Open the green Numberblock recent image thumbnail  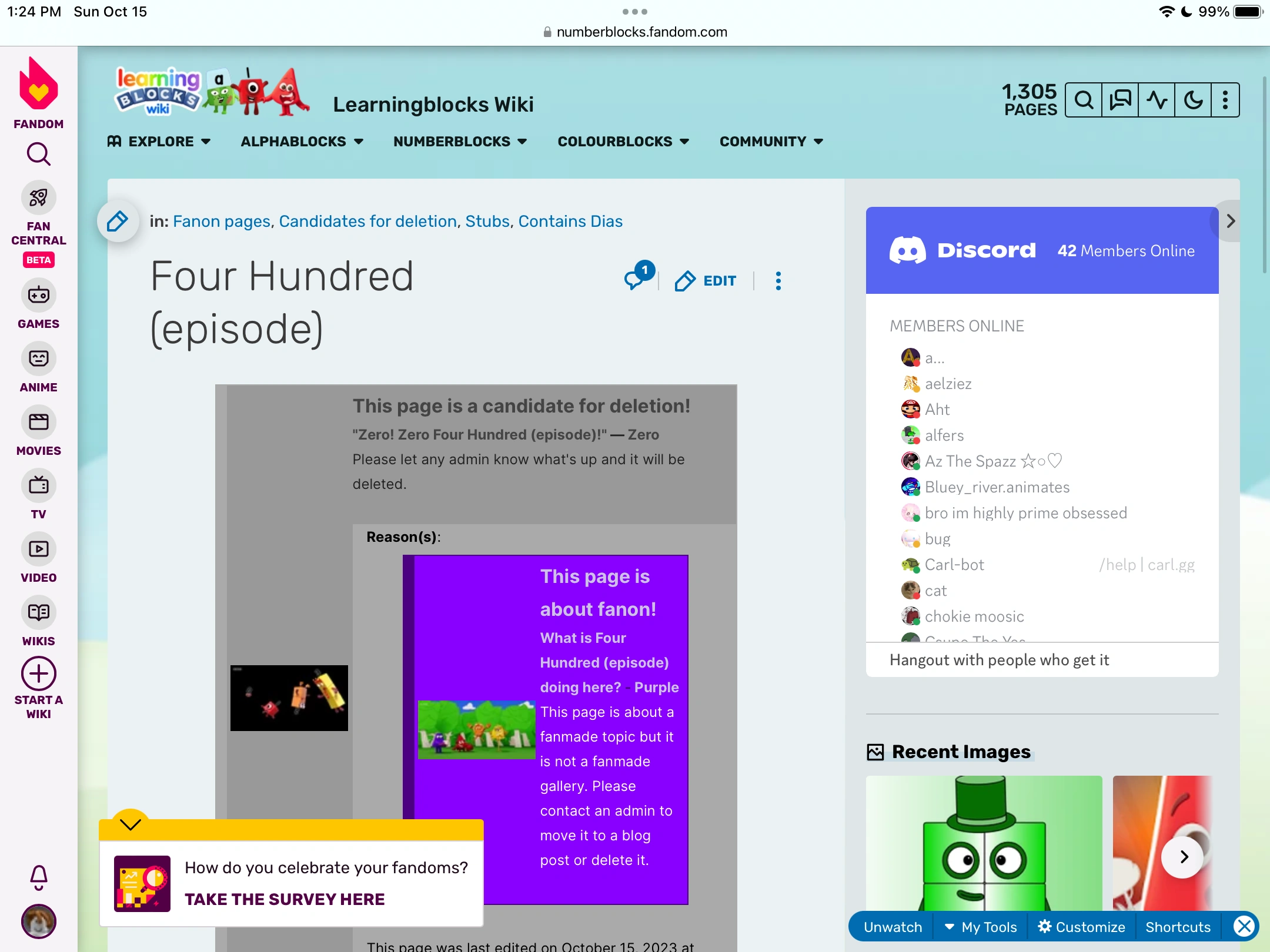984,843
